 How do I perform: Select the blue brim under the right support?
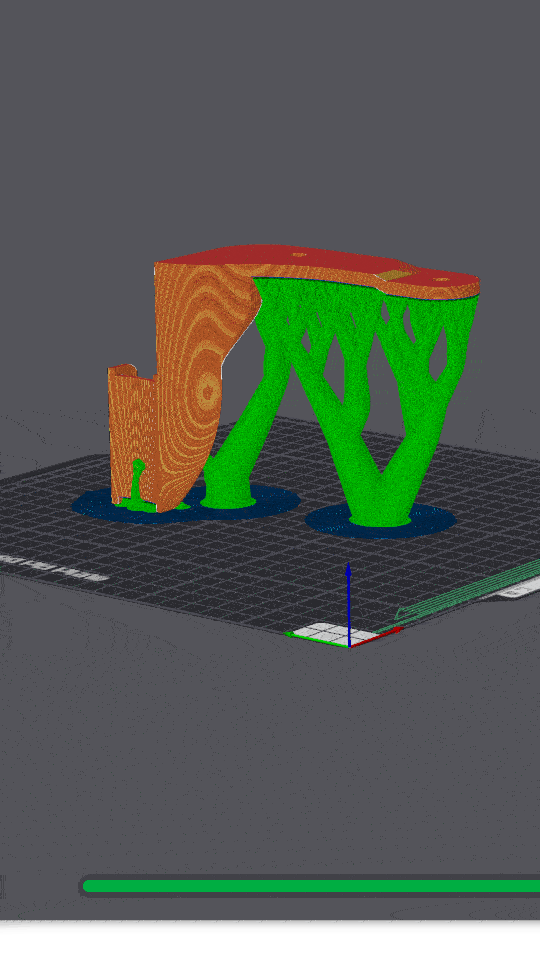(x=381, y=522)
